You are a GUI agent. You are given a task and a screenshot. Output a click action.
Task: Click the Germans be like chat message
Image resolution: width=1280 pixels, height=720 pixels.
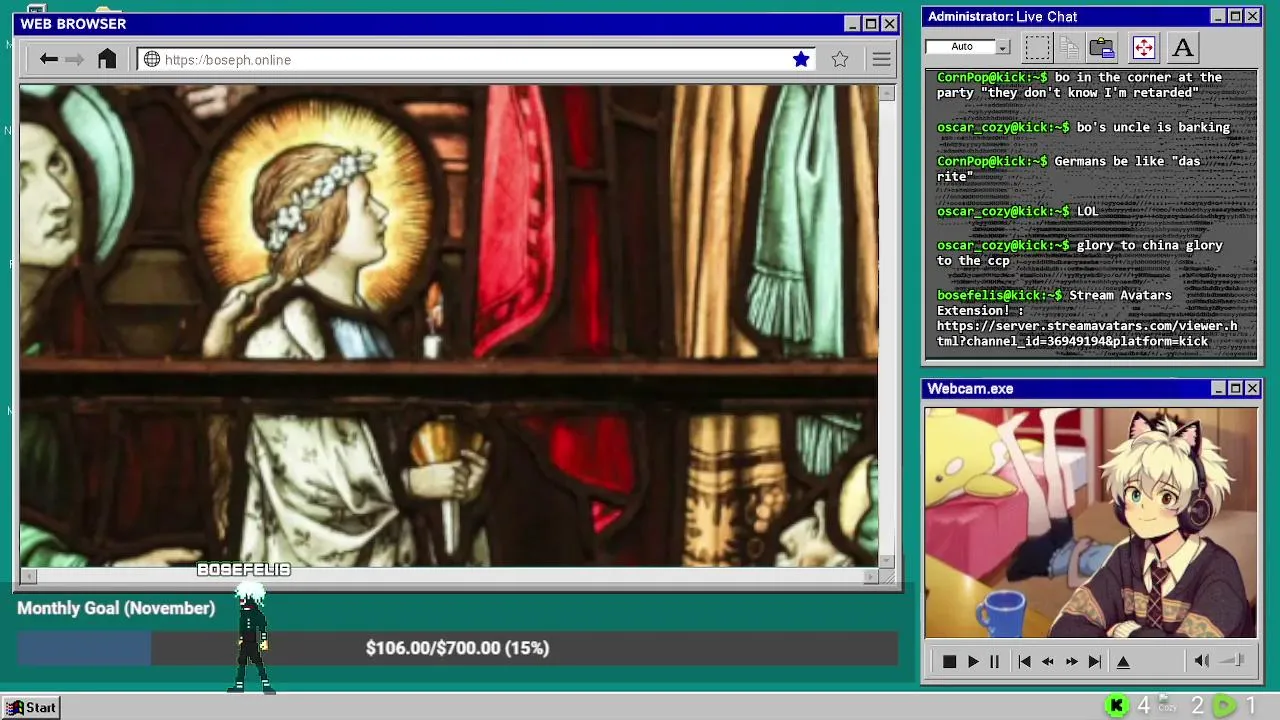click(x=1069, y=169)
